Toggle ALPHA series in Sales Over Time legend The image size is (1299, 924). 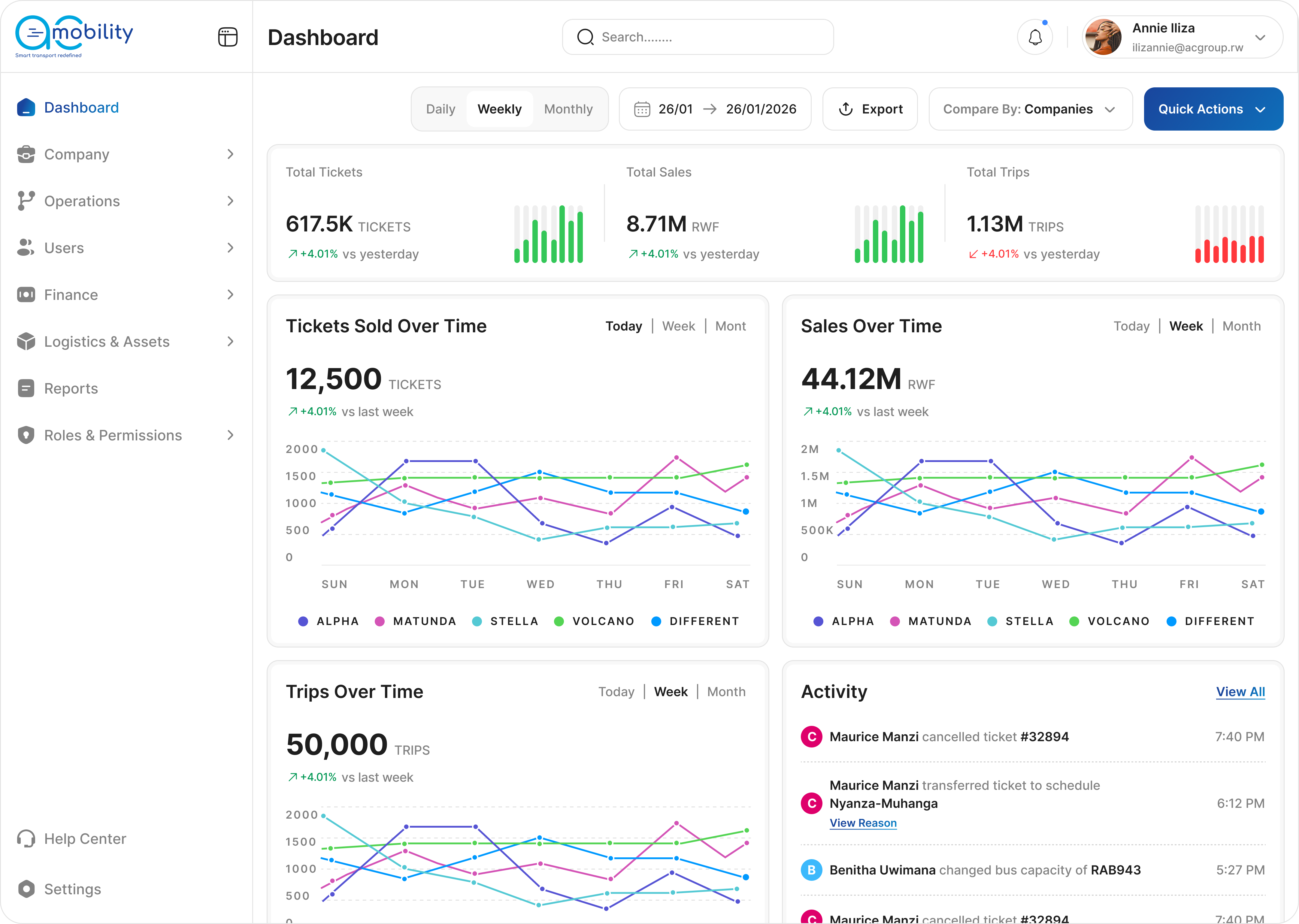point(843,621)
